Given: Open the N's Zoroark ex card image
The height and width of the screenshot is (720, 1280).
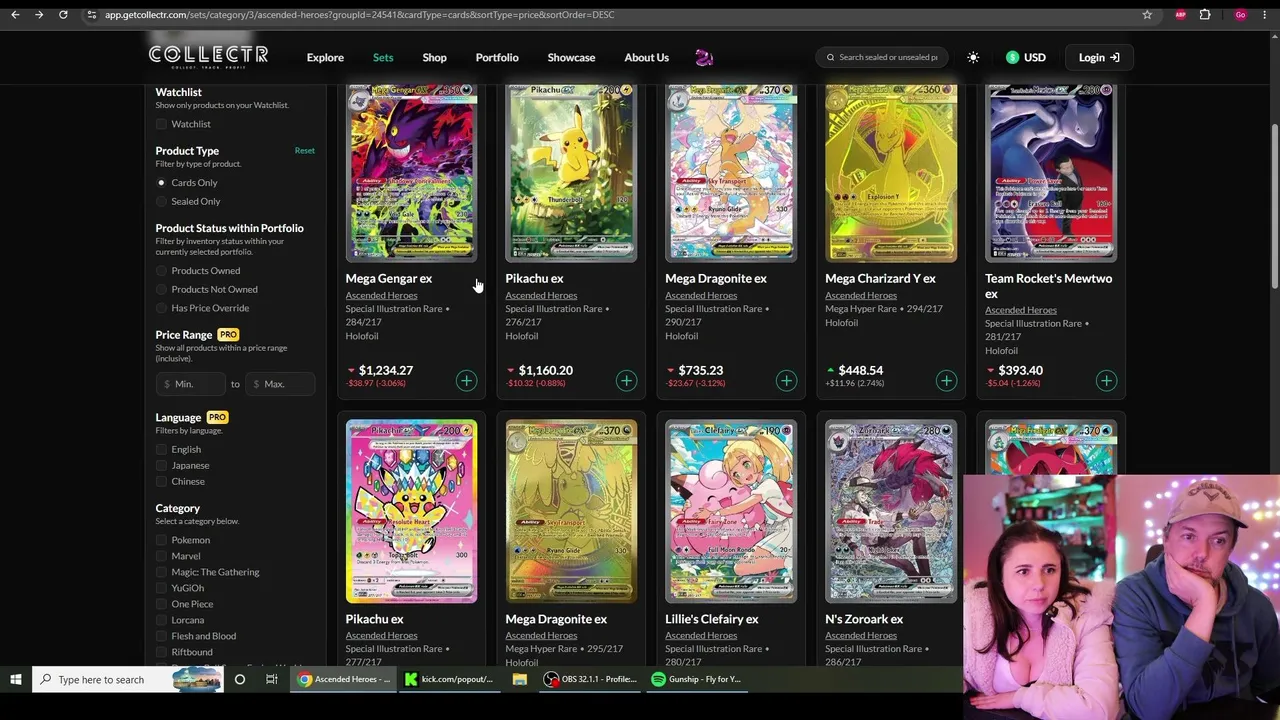Looking at the screenshot, I should pos(891,511).
